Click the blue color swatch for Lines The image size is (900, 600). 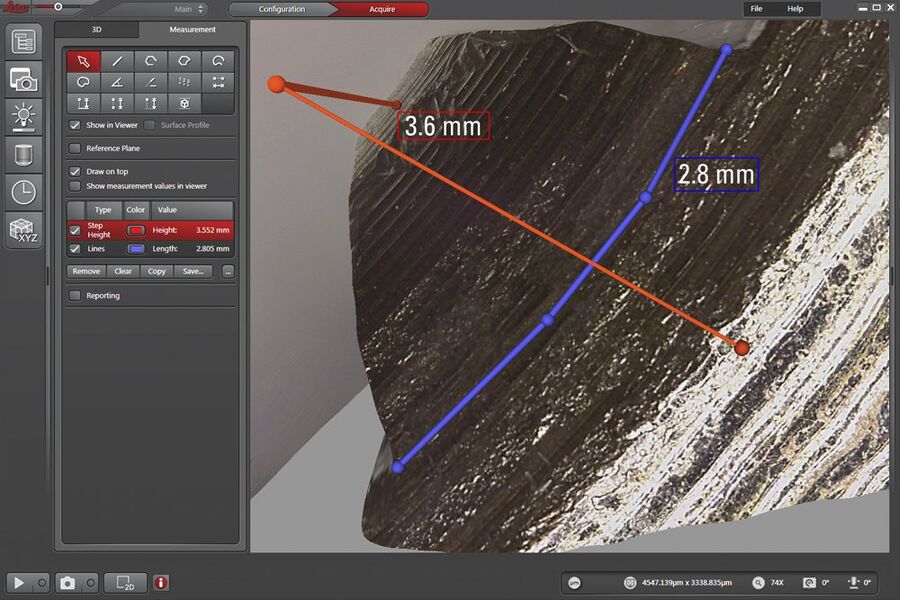(x=136, y=249)
